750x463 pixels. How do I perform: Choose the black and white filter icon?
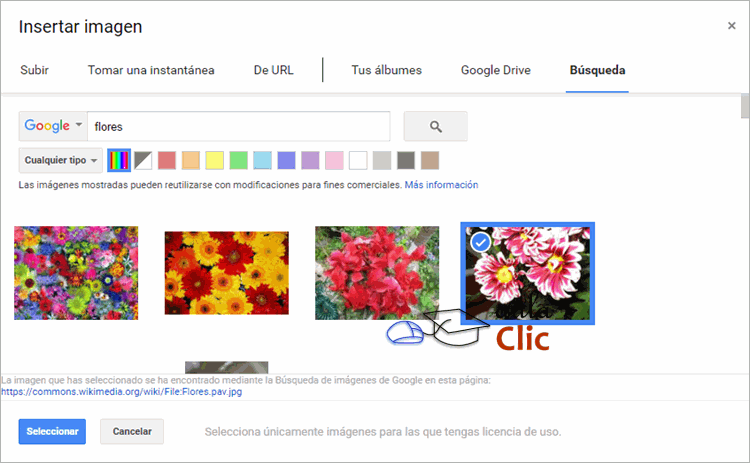coord(143,160)
